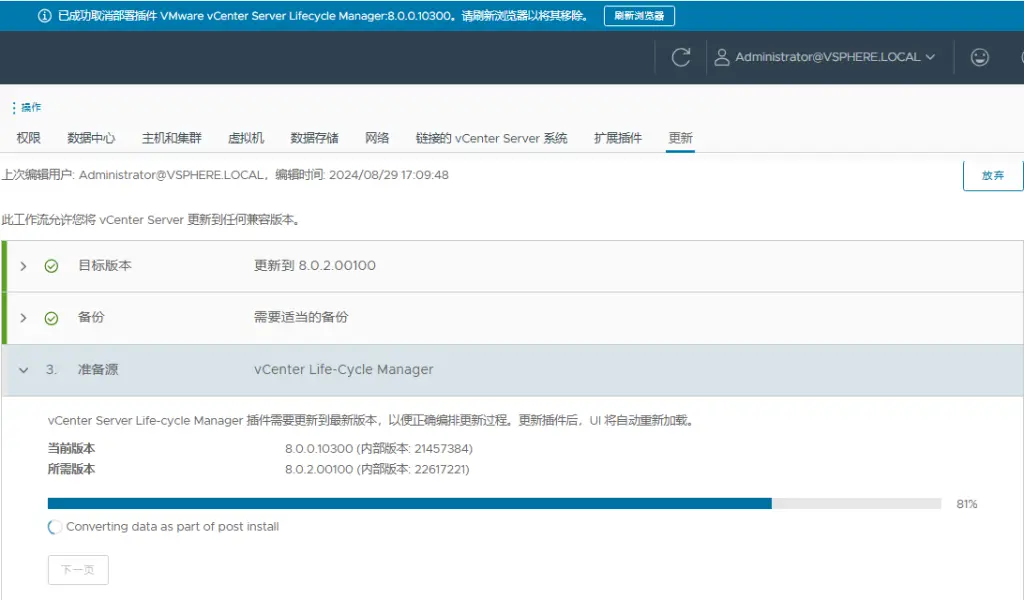
Task: Click the user avatar icon
Action: [722, 57]
